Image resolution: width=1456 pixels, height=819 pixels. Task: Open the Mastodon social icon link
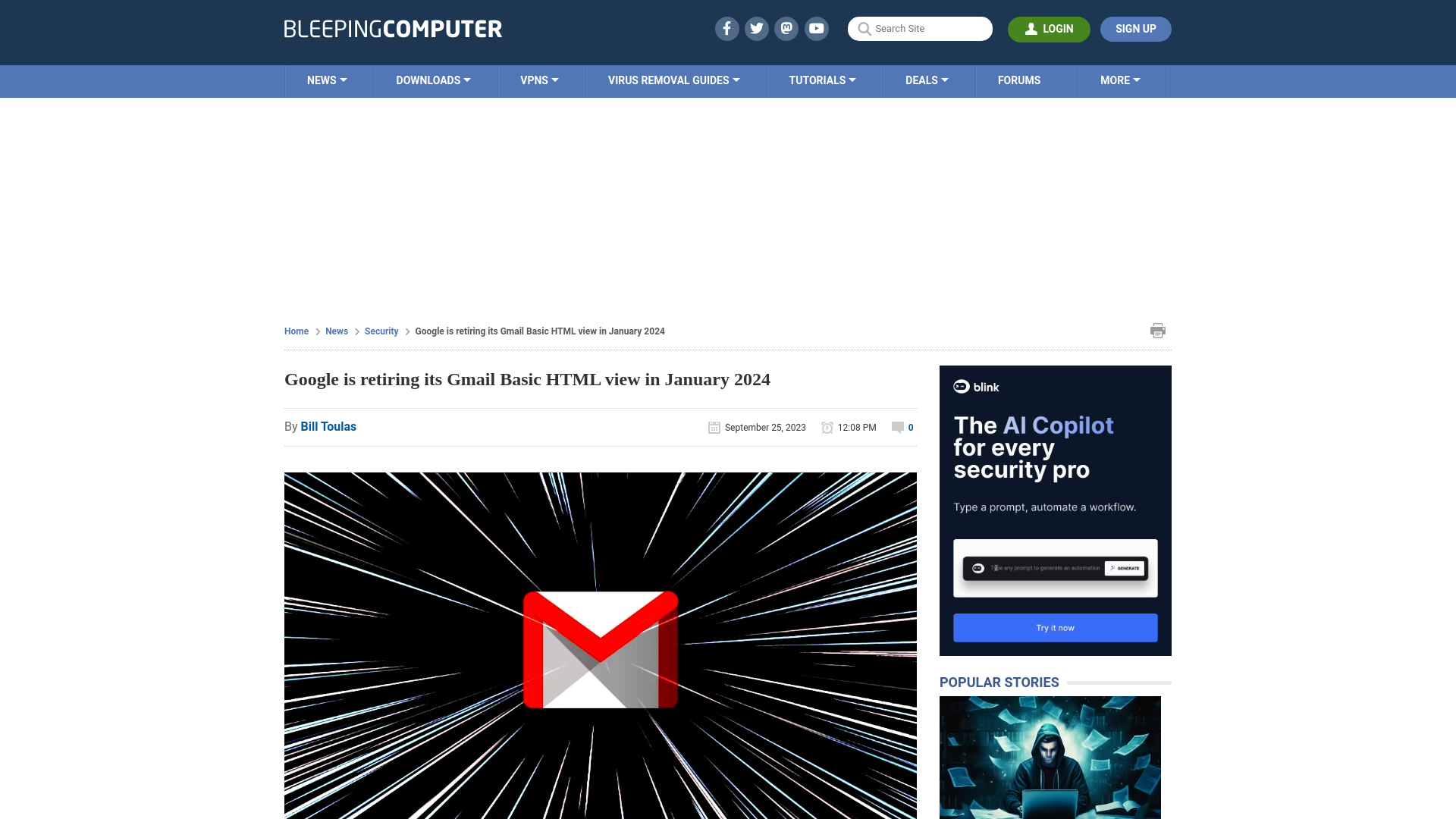coord(786,28)
